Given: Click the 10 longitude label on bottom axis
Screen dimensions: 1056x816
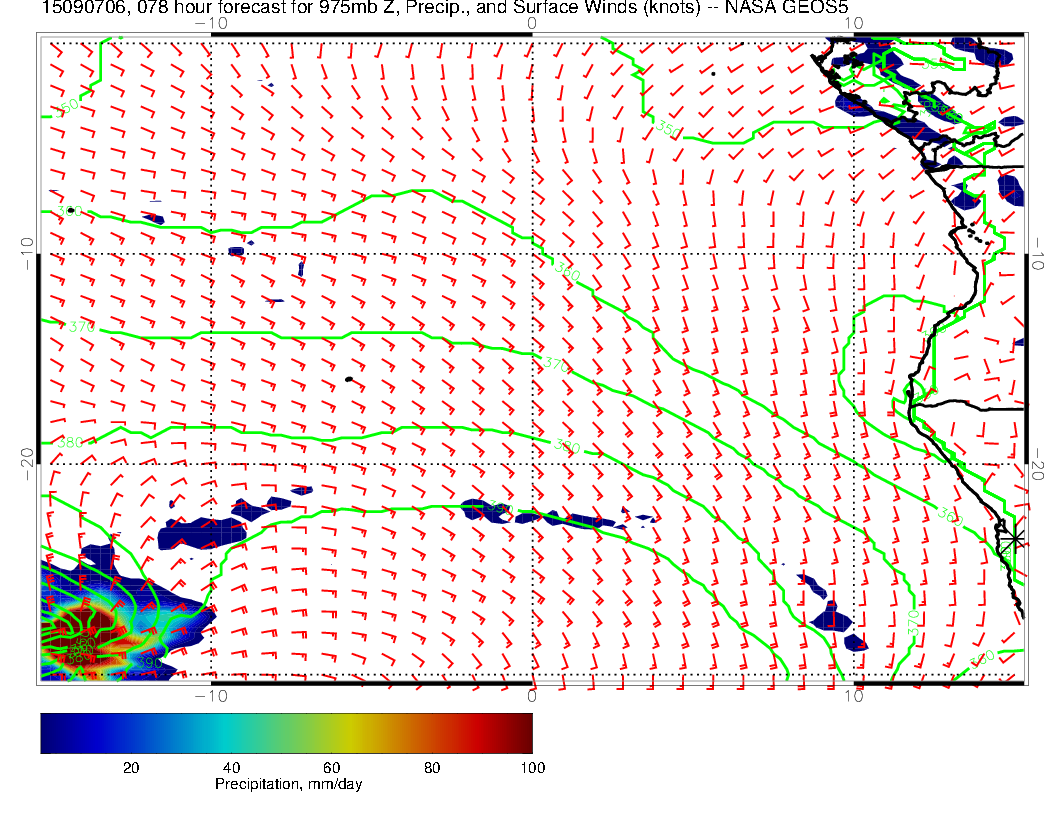Looking at the screenshot, I should click(854, 694).
